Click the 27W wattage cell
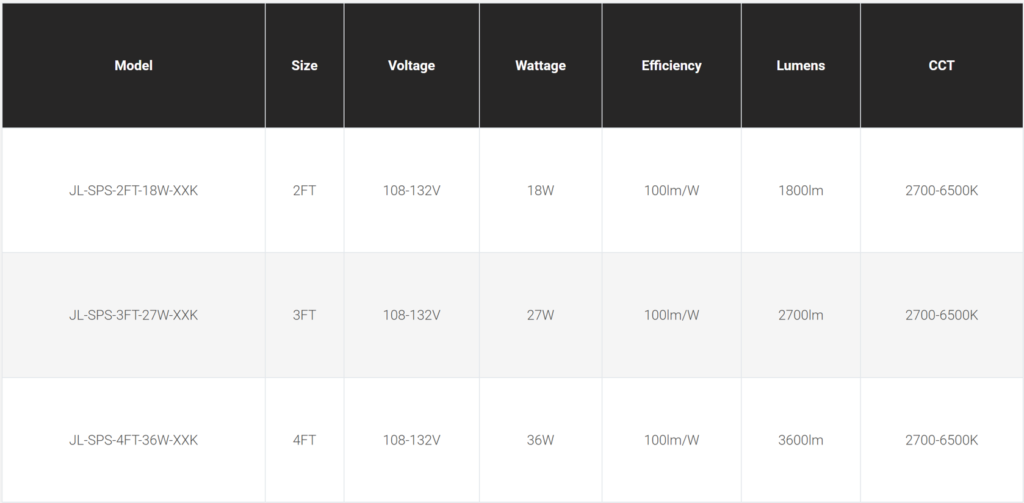1024x503 pixels. [540, 315]
